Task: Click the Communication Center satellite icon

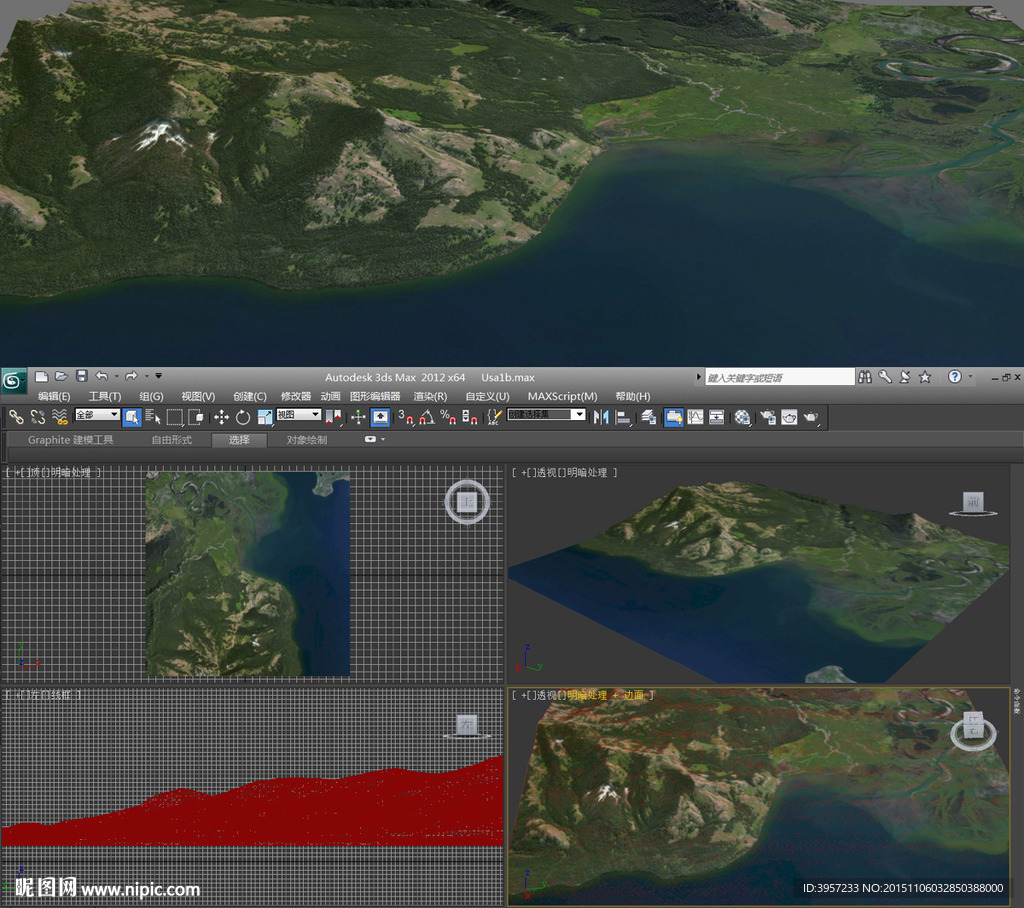Action: pos(904,377)
